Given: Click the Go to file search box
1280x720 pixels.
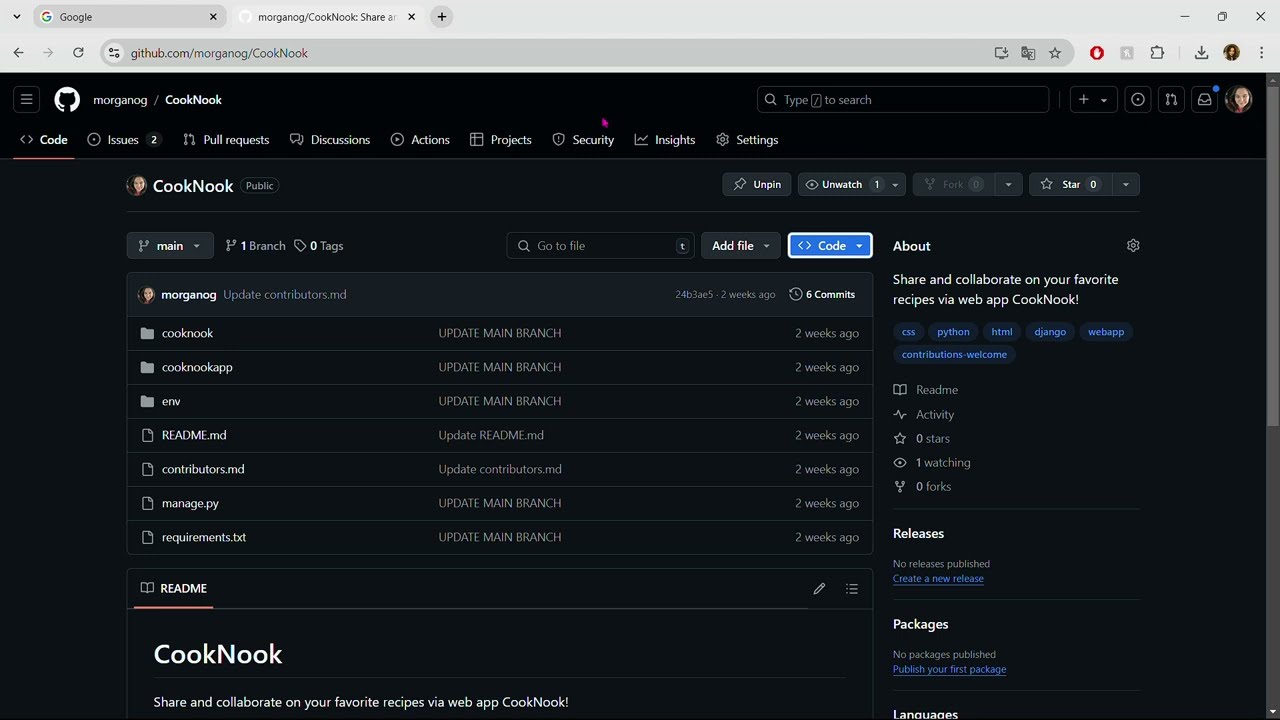Looking at the screenshot, I should click(601, 246).
